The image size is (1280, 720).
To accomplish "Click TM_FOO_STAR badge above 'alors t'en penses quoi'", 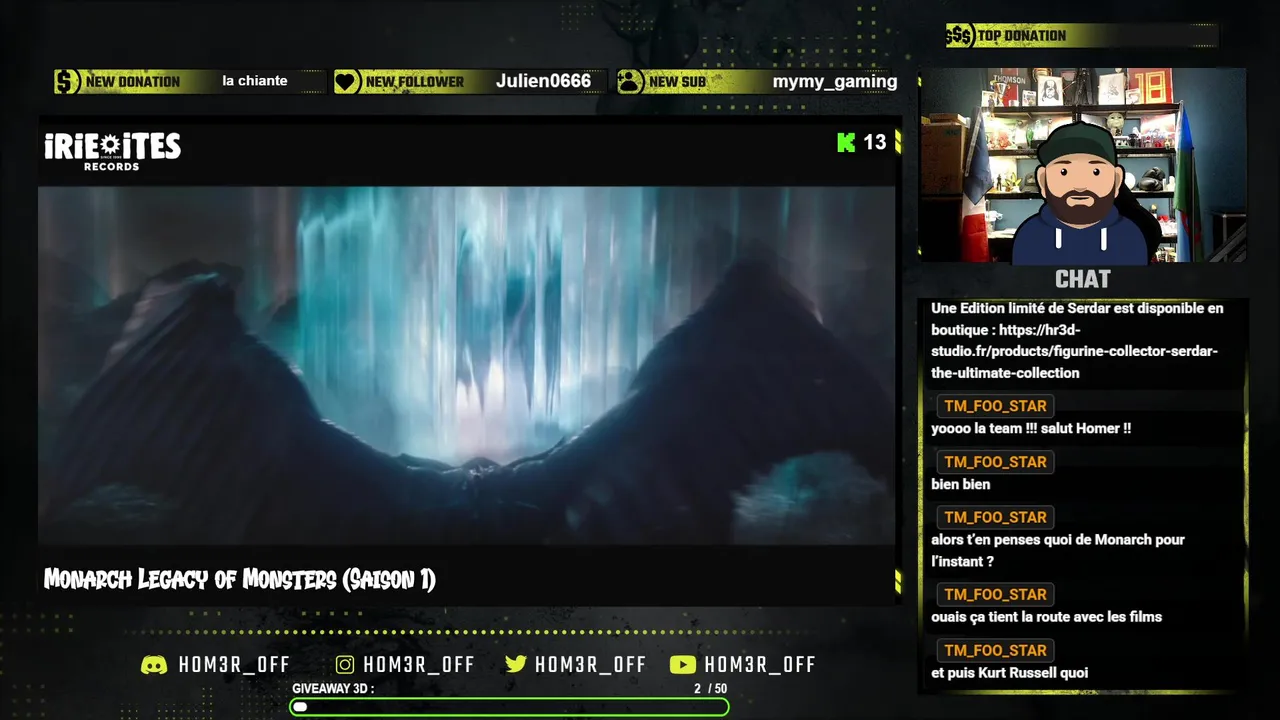I will pos(995,517).
